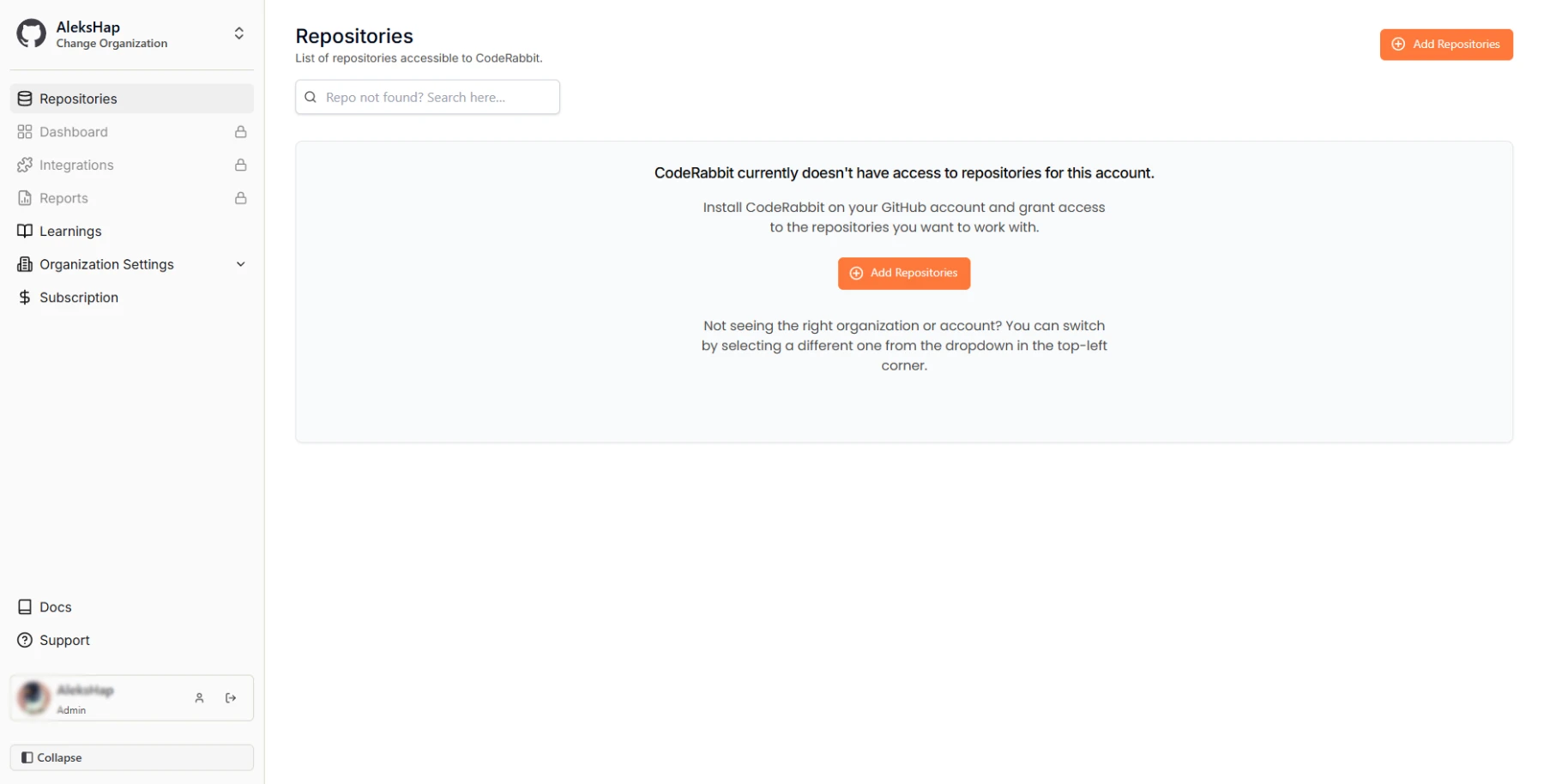The image size is (1544, 784).
Task: Click the Integrations puzzle-piece icon
Action: click(23, 165)
